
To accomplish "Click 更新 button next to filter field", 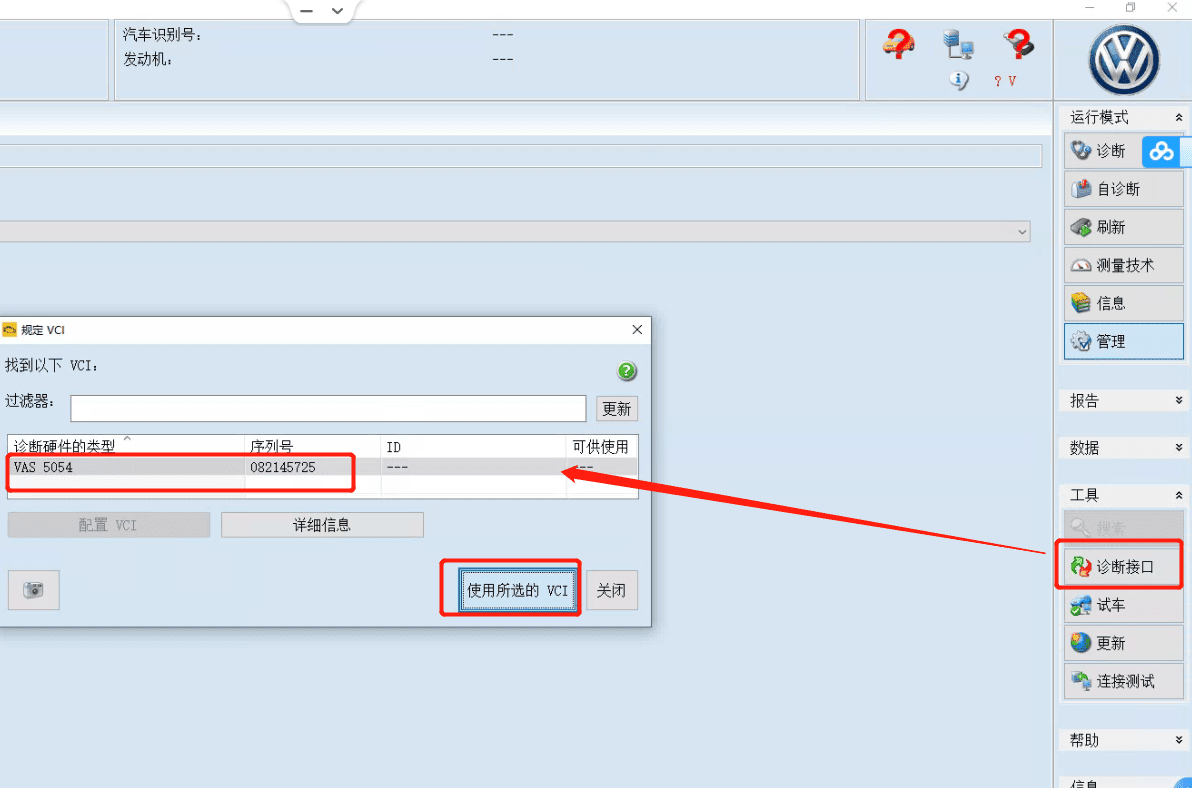I will [617, 409].
